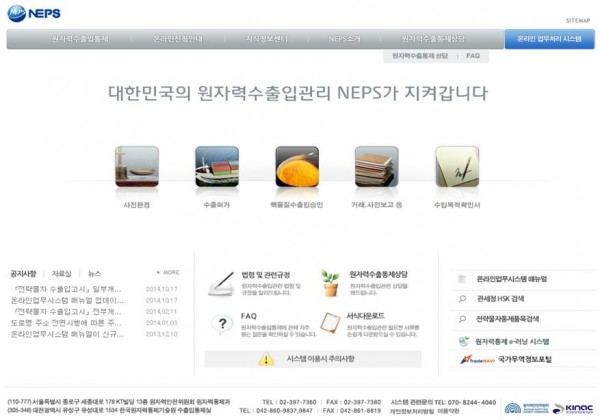600x420 pixels.
Task: Click the 사전판정 label
Action: (137, 205)
